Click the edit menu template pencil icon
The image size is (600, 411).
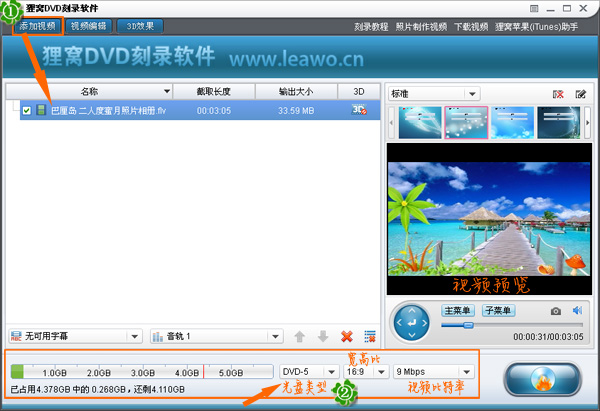click(580, 94)
